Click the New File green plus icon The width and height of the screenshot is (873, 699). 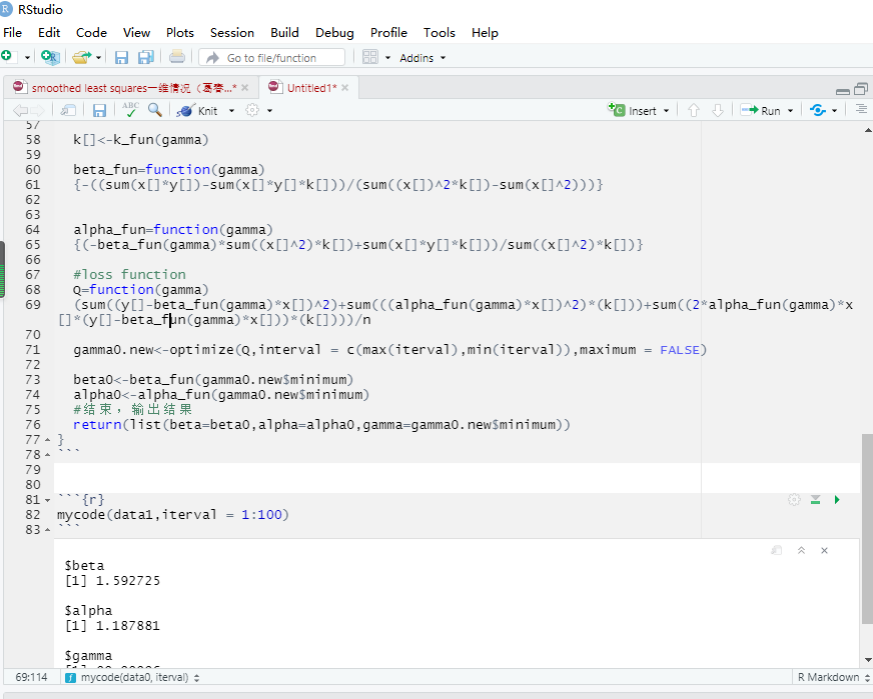click(x=7, y=56)
